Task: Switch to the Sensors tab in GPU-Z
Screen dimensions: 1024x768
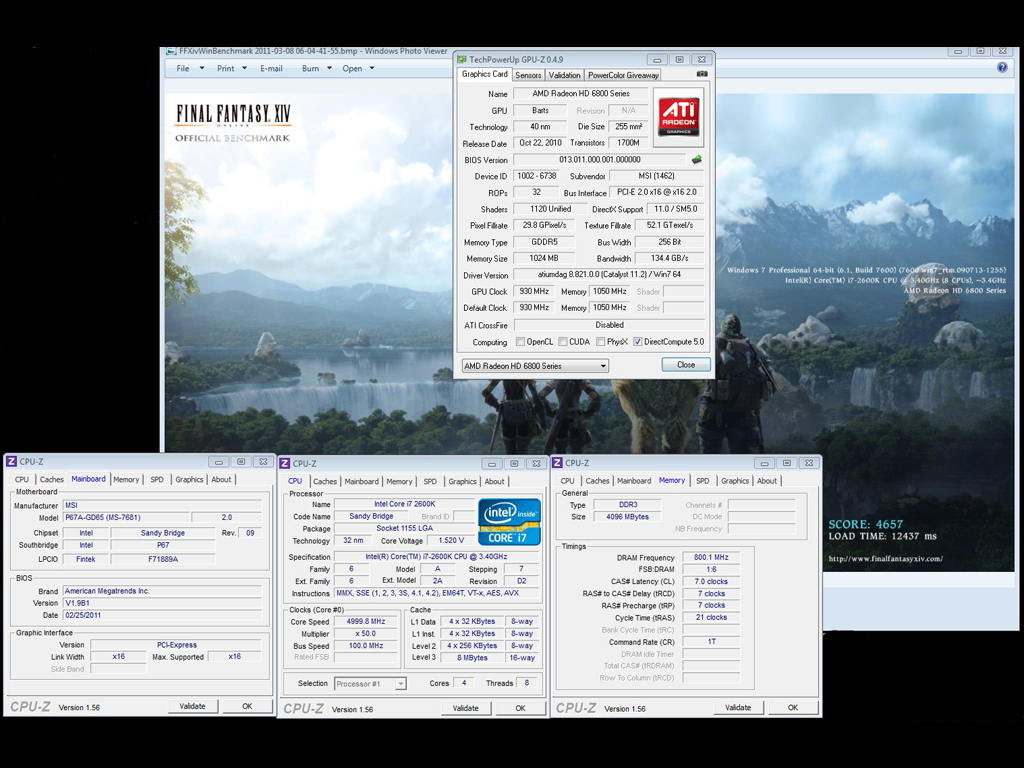Action: pyautogui.click(x=528, y=75)
